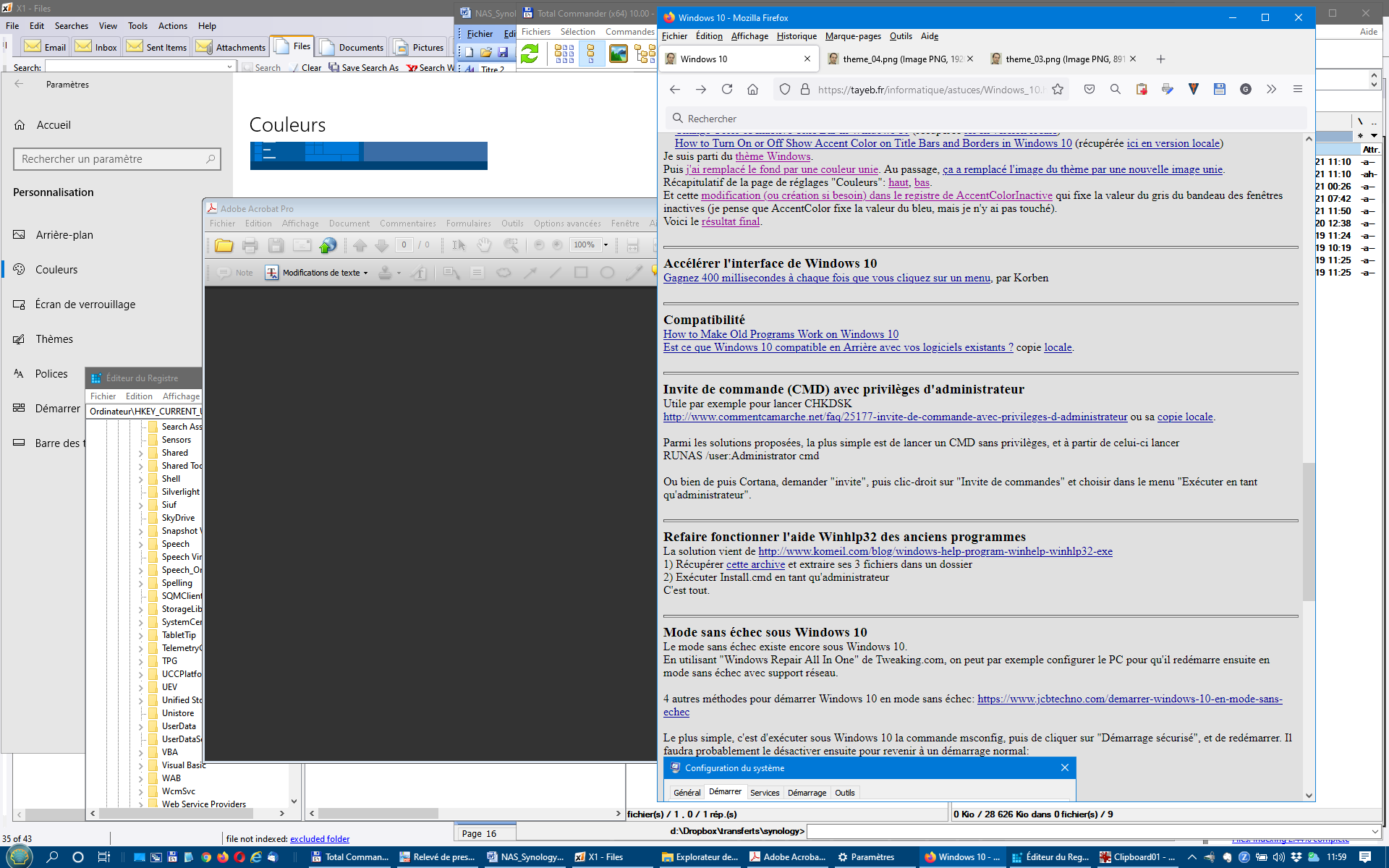Open Windows search from taskbar magnifier
Image resolution: width=1389 pixels, height=868 pixels.
[x=52, y=857]
